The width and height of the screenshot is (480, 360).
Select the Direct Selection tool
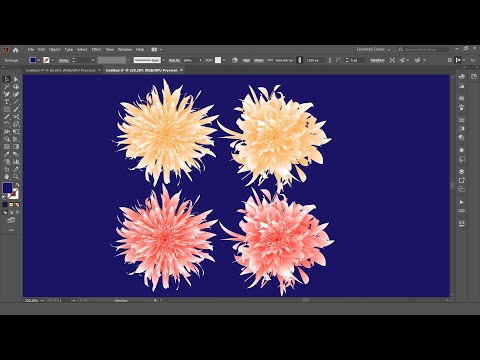(16, 79)
